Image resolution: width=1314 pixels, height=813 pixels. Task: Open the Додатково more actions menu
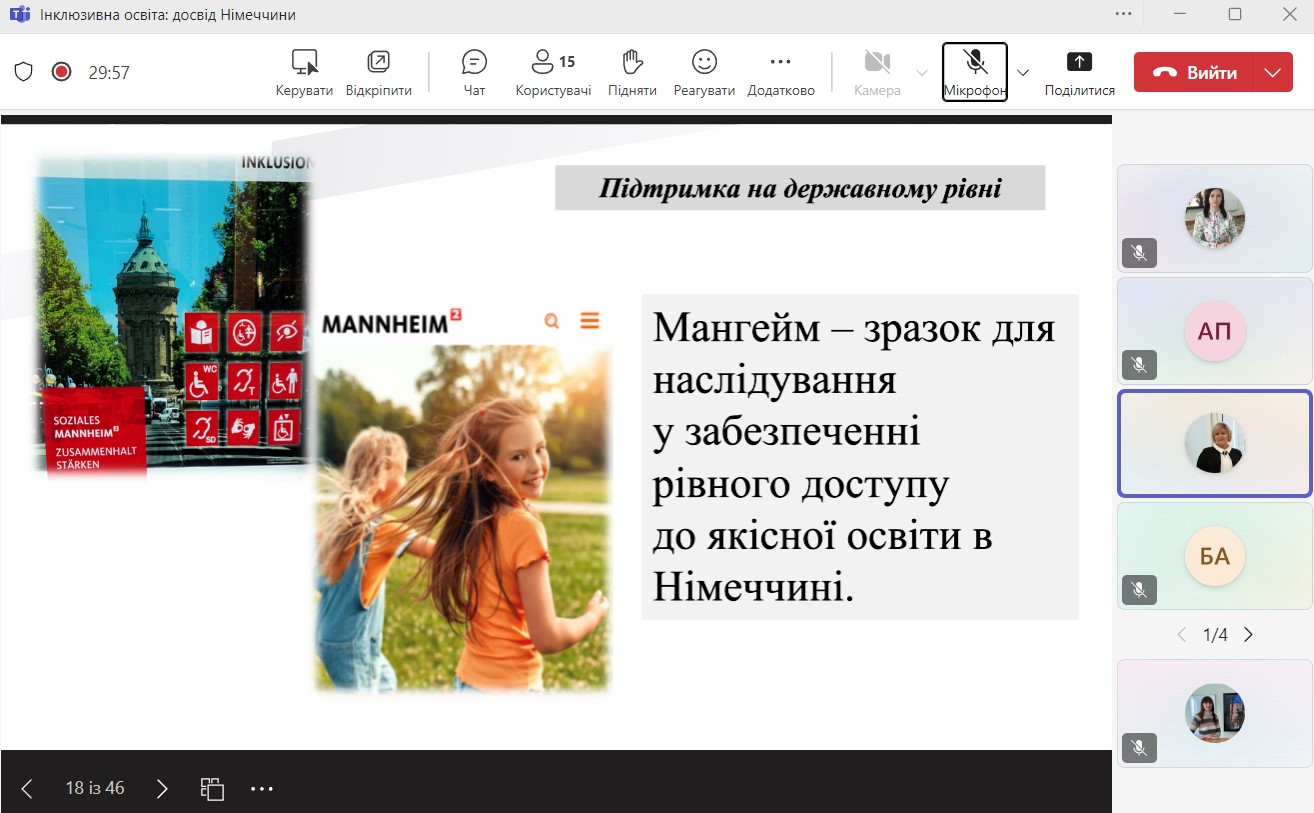point(781,72)
